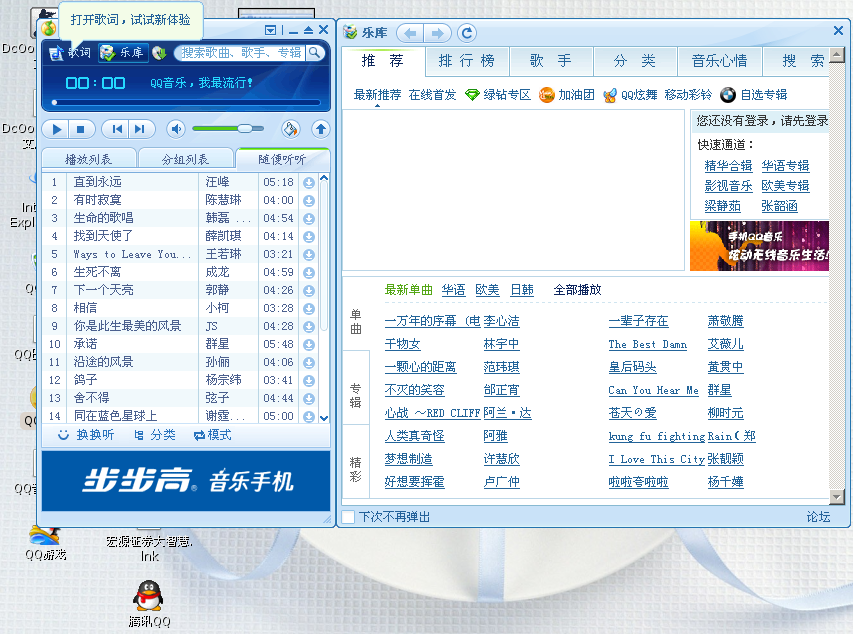Screen dimensions: 853x634
Task: Download the song 有时寂寞
Action: [309, 201]
